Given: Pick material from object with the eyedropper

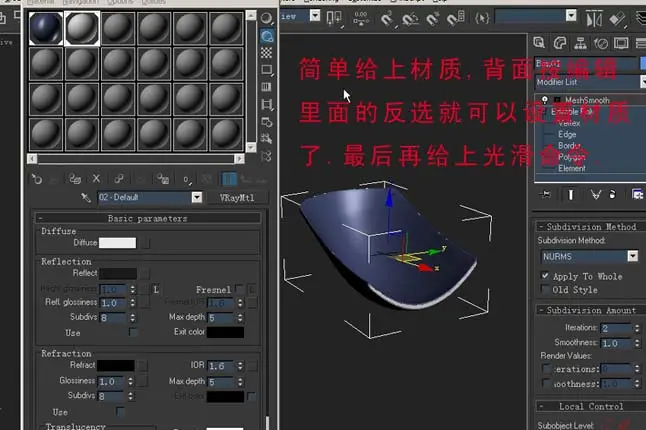Looking at the screenshot, I should [x=86, y=198].
